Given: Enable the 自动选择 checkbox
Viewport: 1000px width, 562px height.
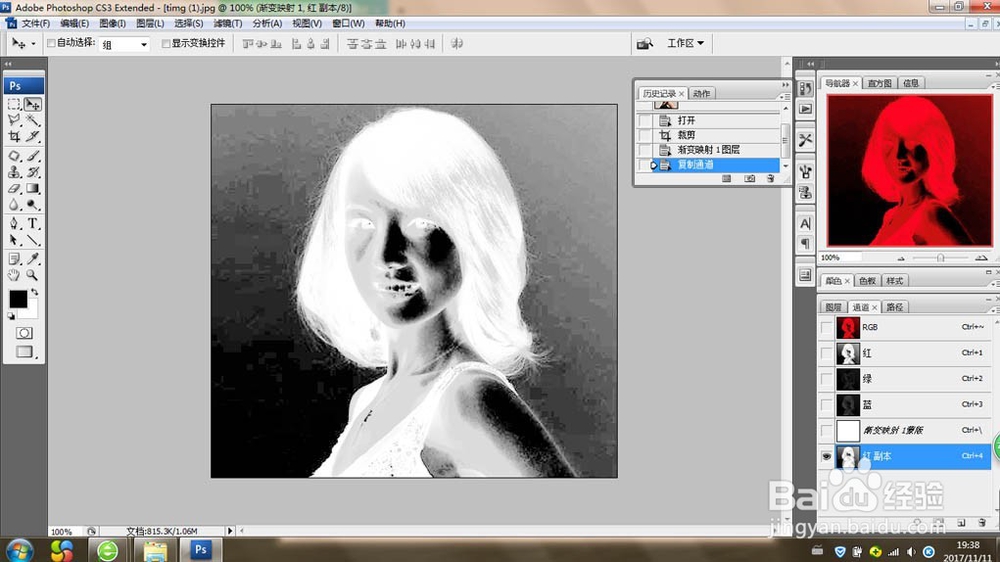Looking at the screenshot, I should coord(52,43).
